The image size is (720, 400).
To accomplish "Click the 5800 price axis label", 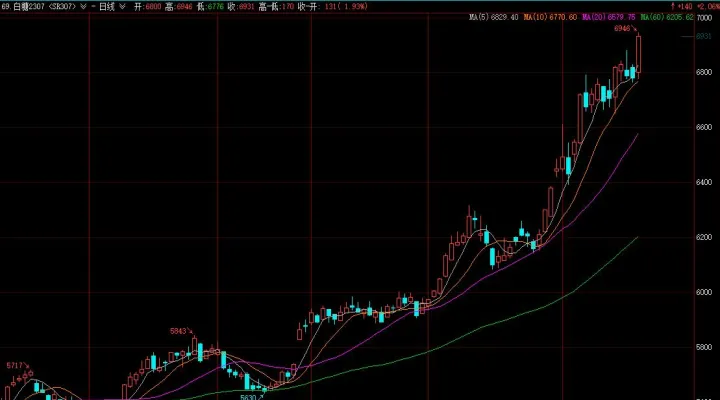I will (x=704, y=347).
